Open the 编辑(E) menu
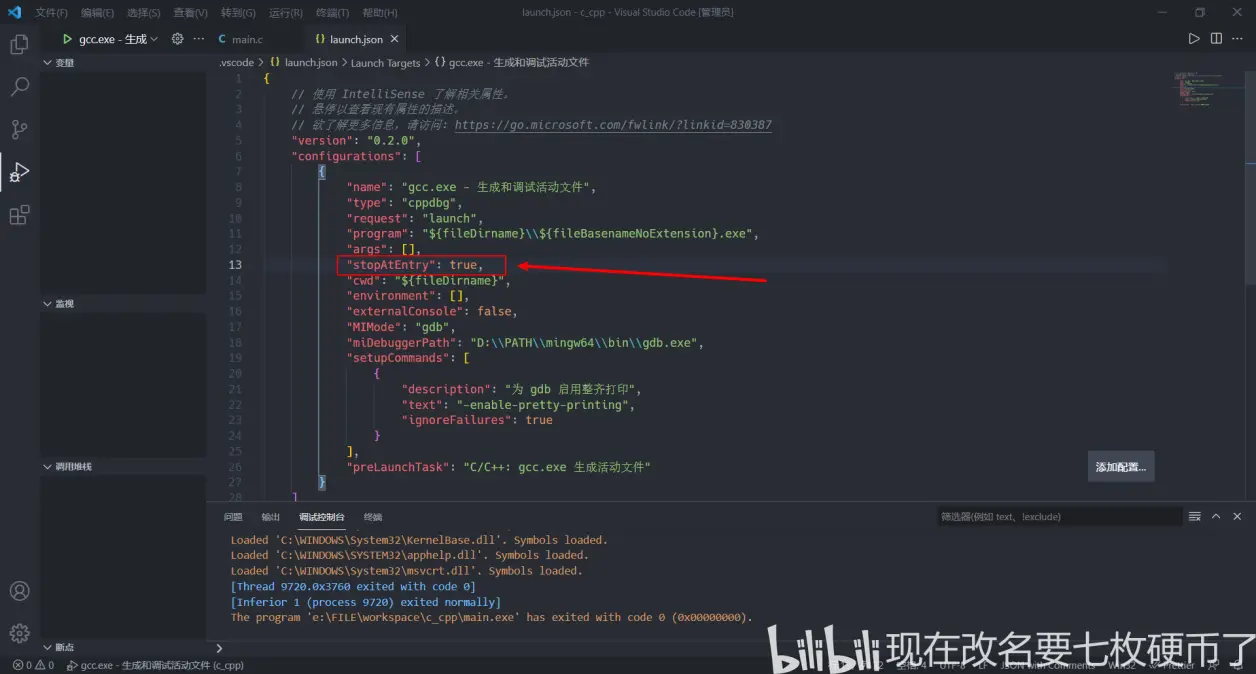This screenshot has height=674, width=1256. (x=98, y=13)
